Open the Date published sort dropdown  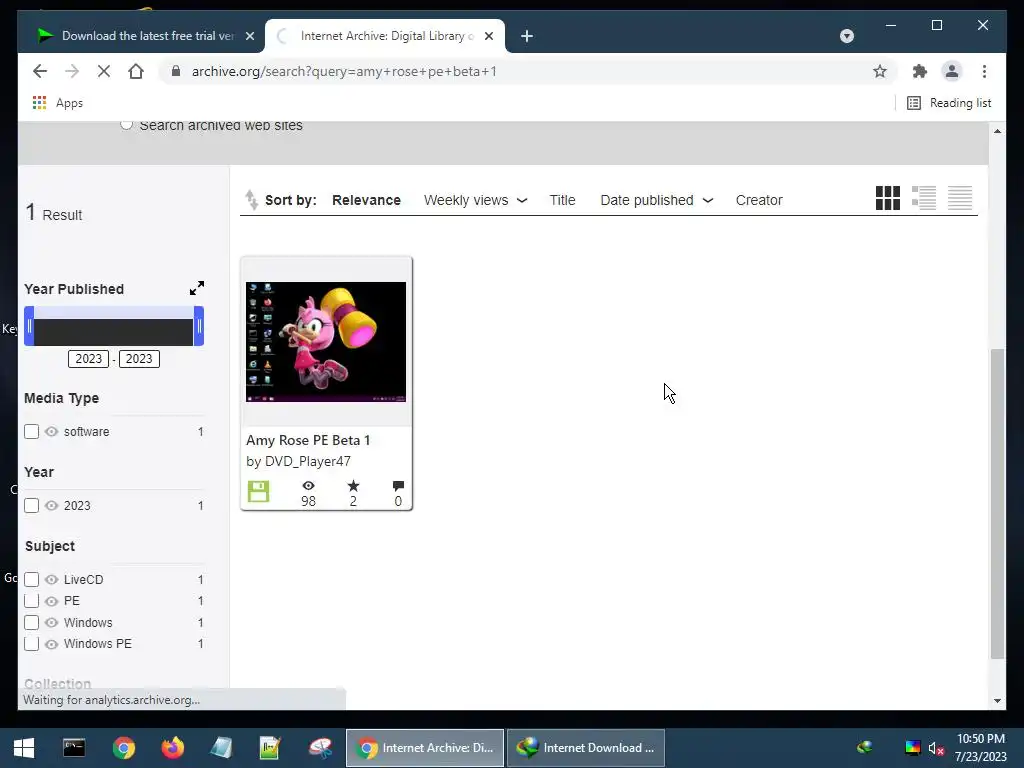tap(656, 200)
